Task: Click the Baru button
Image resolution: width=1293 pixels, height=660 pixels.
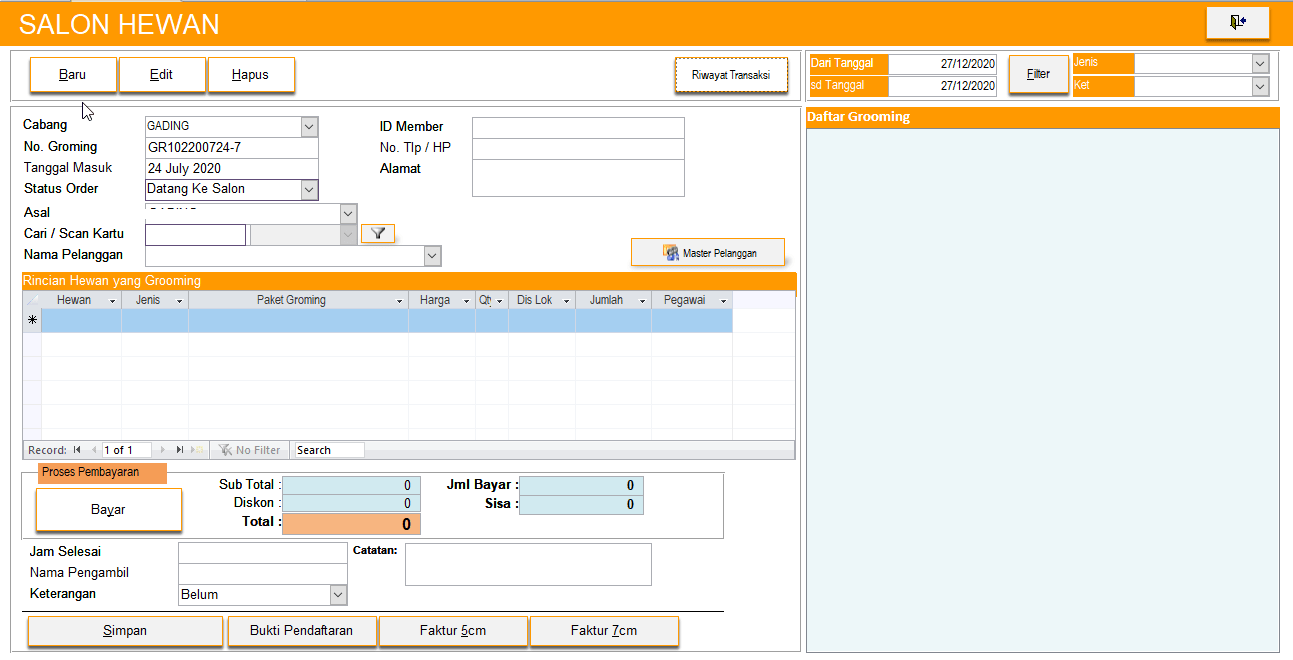Action: 73,75
